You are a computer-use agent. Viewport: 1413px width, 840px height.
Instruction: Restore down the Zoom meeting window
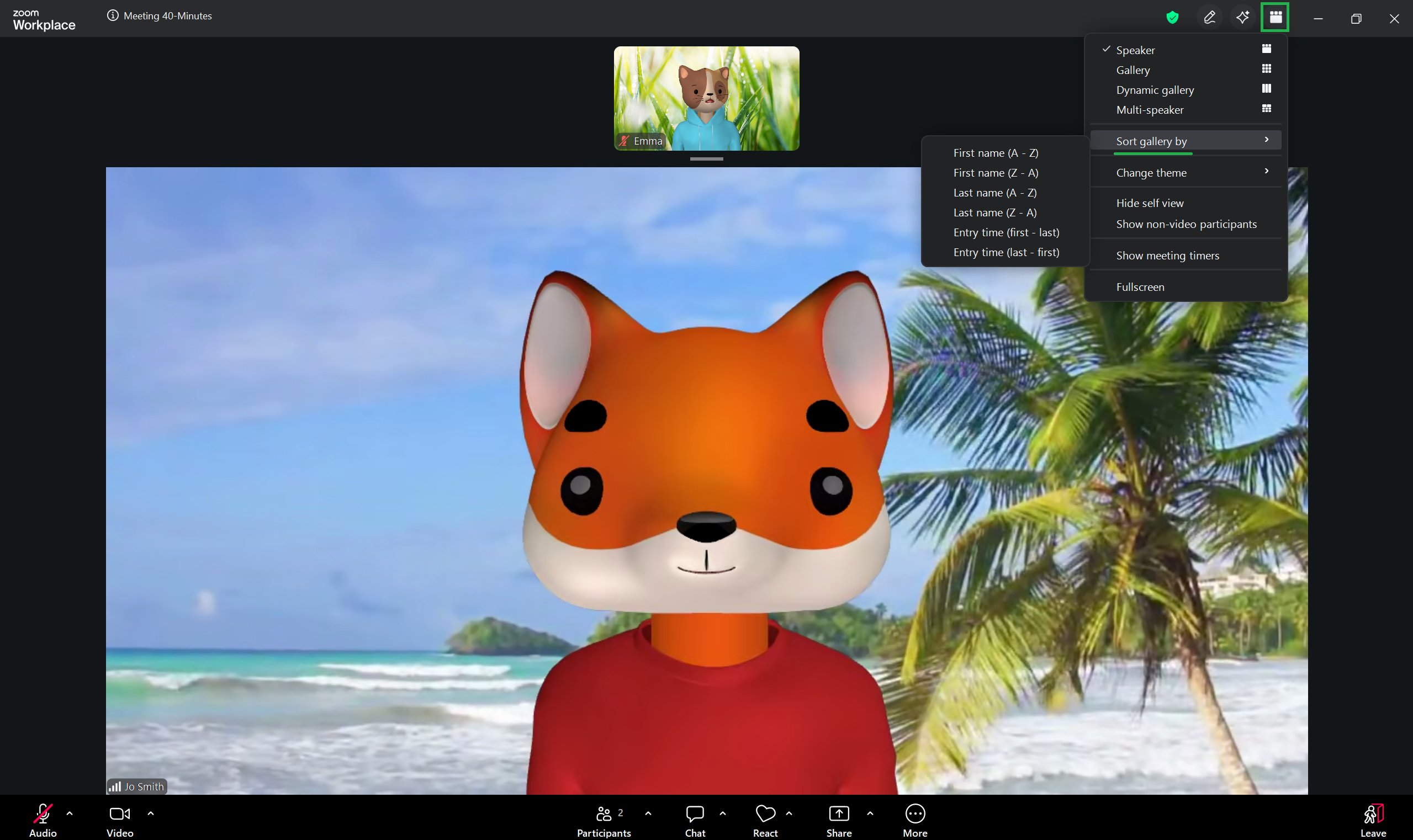click(1356, 19)
